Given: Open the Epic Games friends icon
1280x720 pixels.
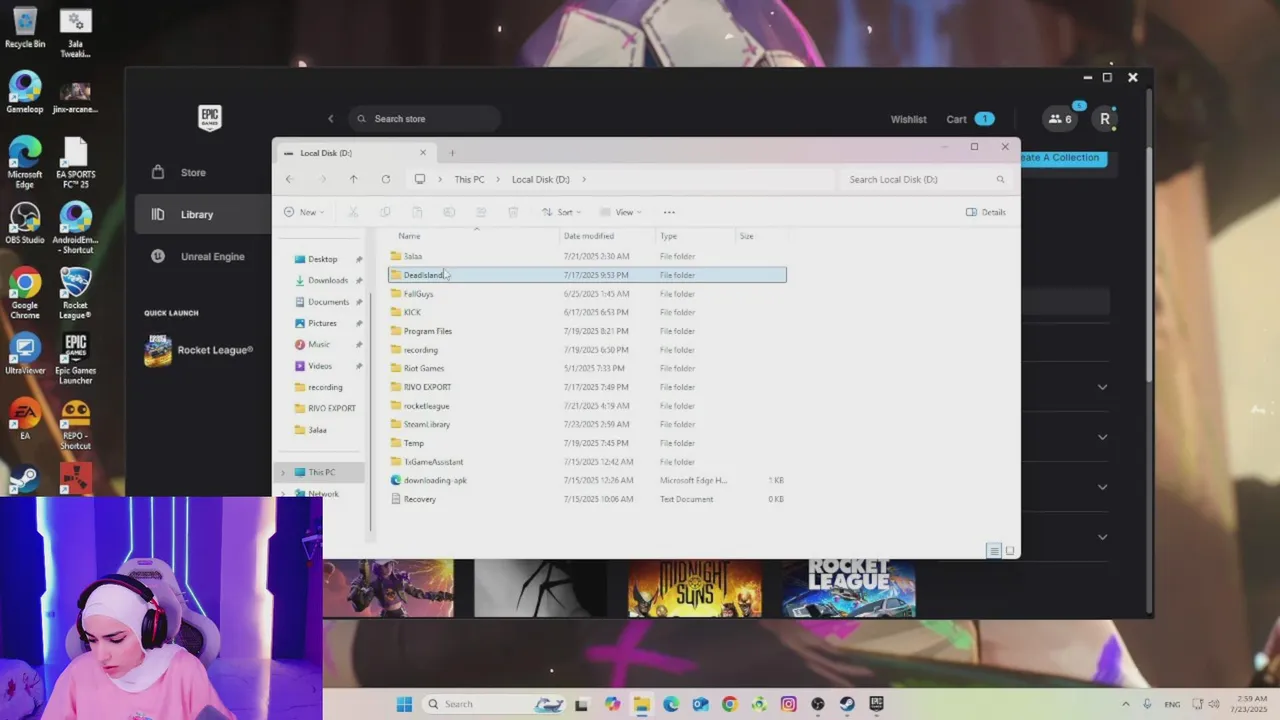Looking at the screenshot, I should (x=1059, y=119).
